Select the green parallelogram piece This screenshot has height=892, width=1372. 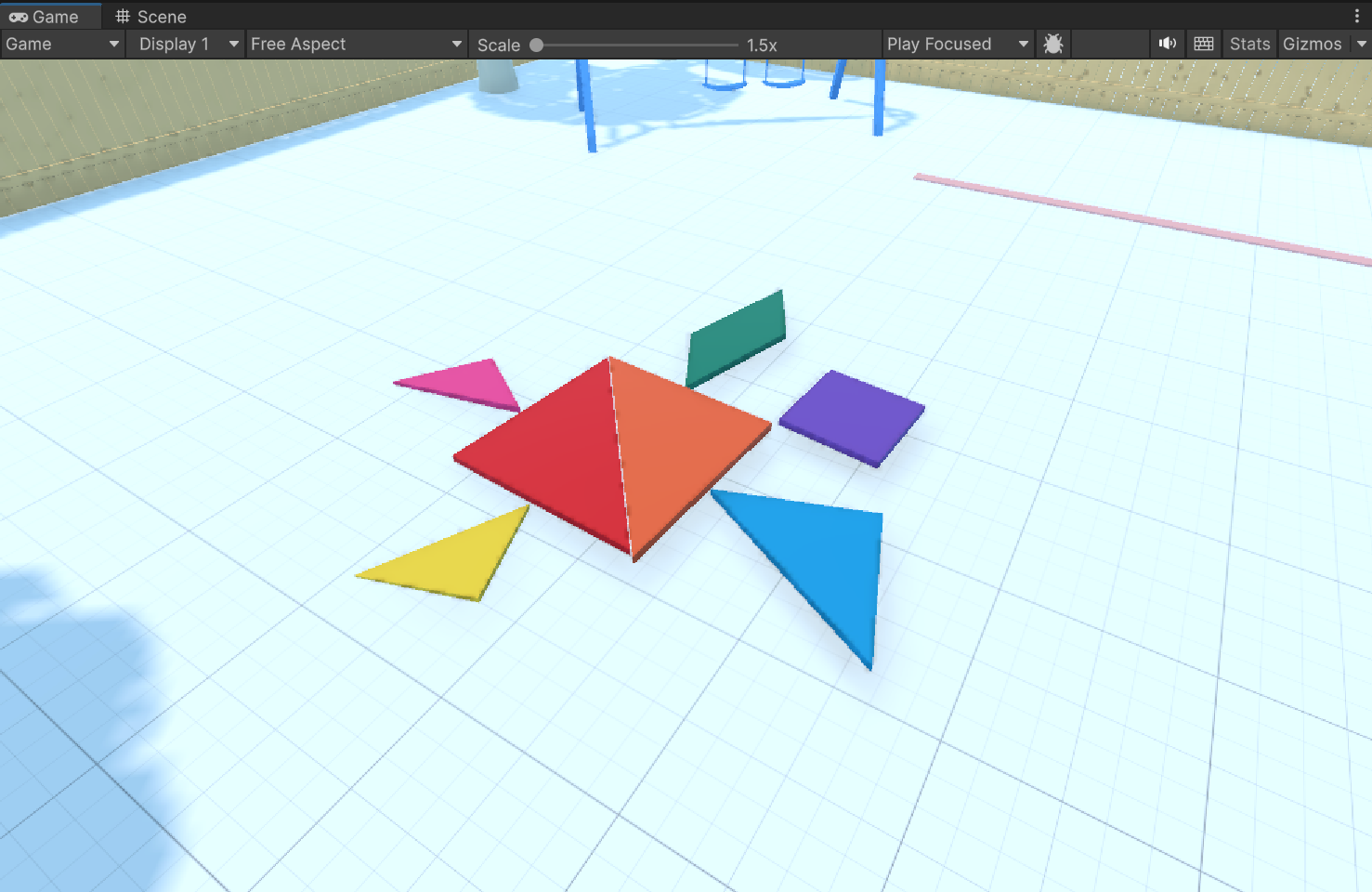pos(736,338)
